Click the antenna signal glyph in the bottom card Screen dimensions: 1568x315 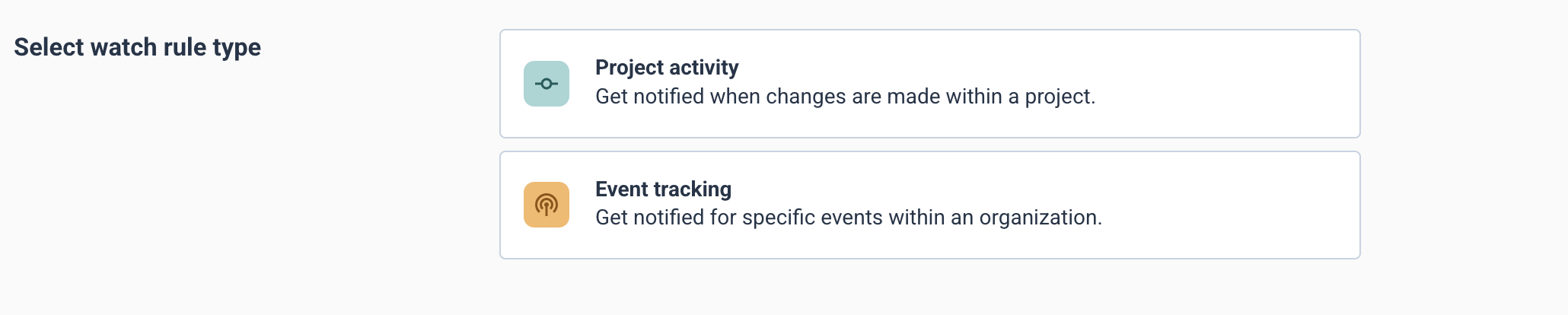click(x=547, y=205)
